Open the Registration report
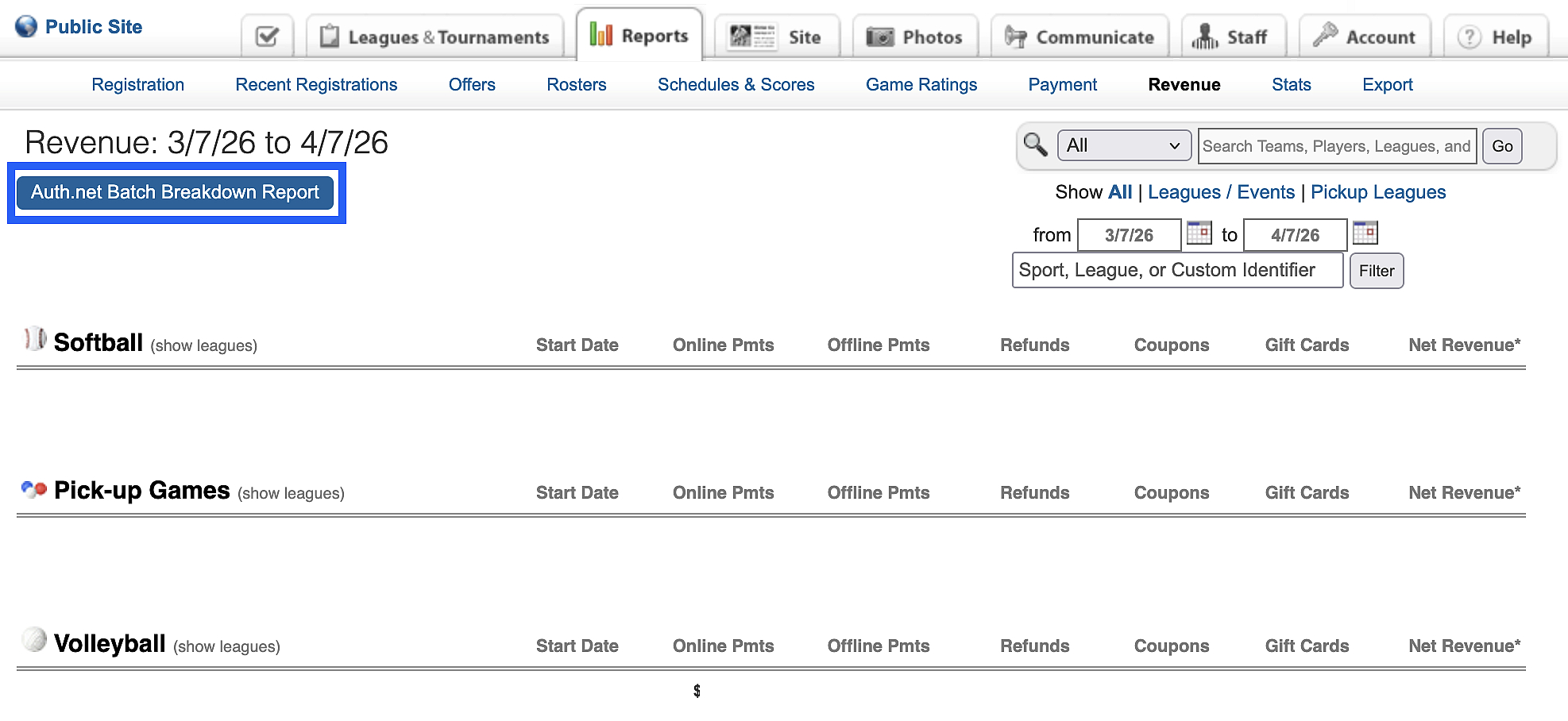Screen dimensions: 1568x721 click(138, 85)
